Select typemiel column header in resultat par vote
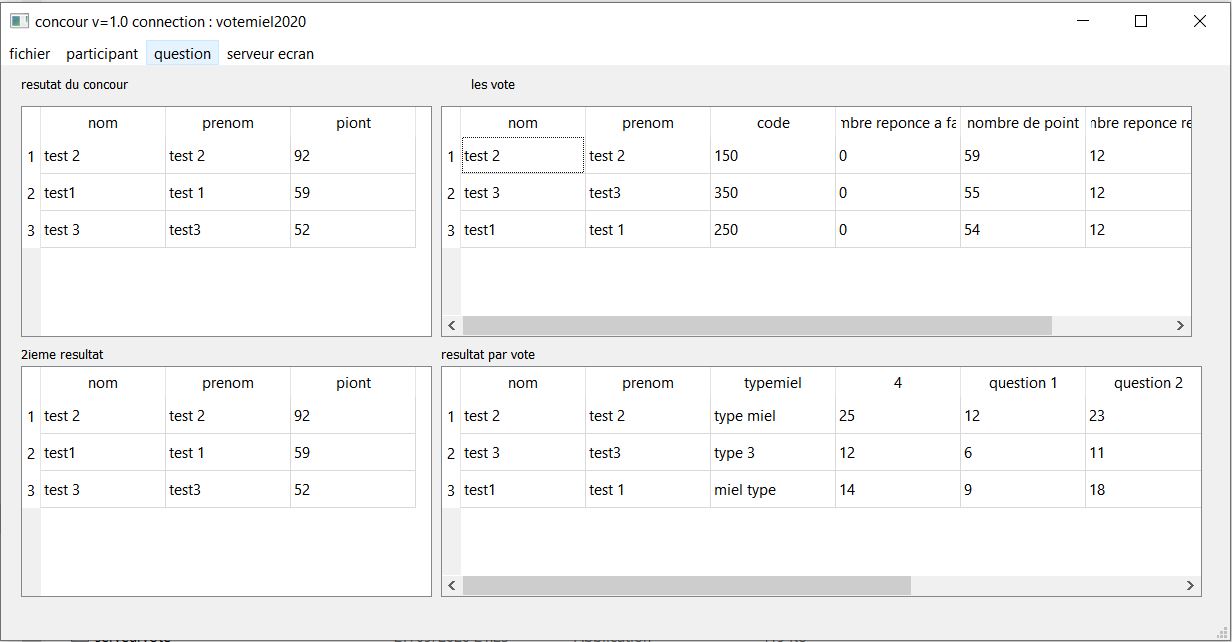1232x642 pixels. tap(772, 383)
